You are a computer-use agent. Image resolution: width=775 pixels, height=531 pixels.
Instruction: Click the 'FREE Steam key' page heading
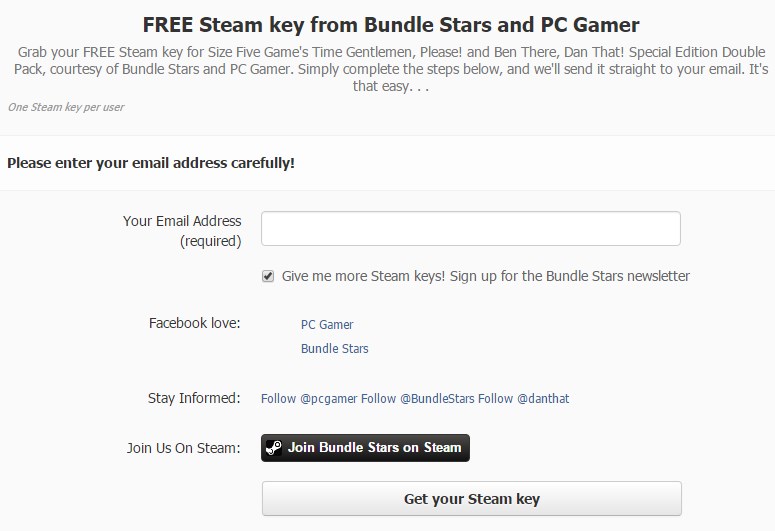(391, 25)
